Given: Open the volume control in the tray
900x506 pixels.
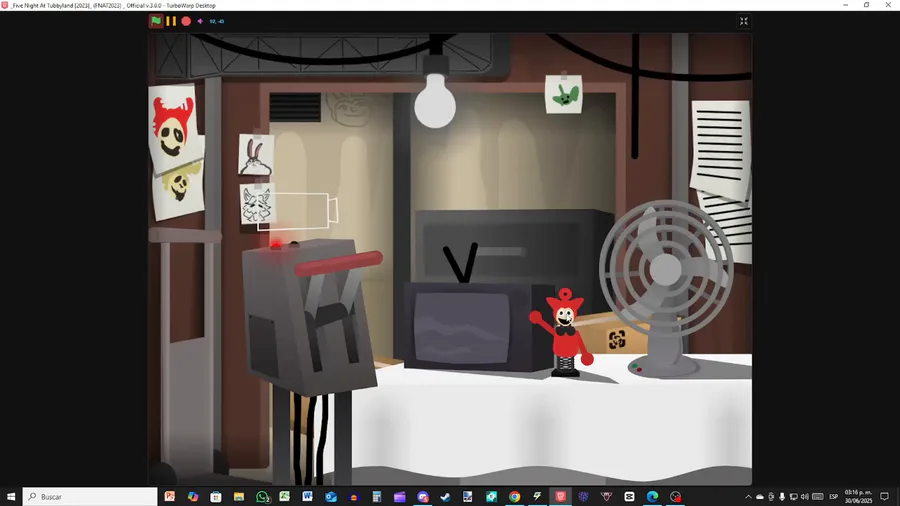Looking at the screenshot, I should 804,497.
